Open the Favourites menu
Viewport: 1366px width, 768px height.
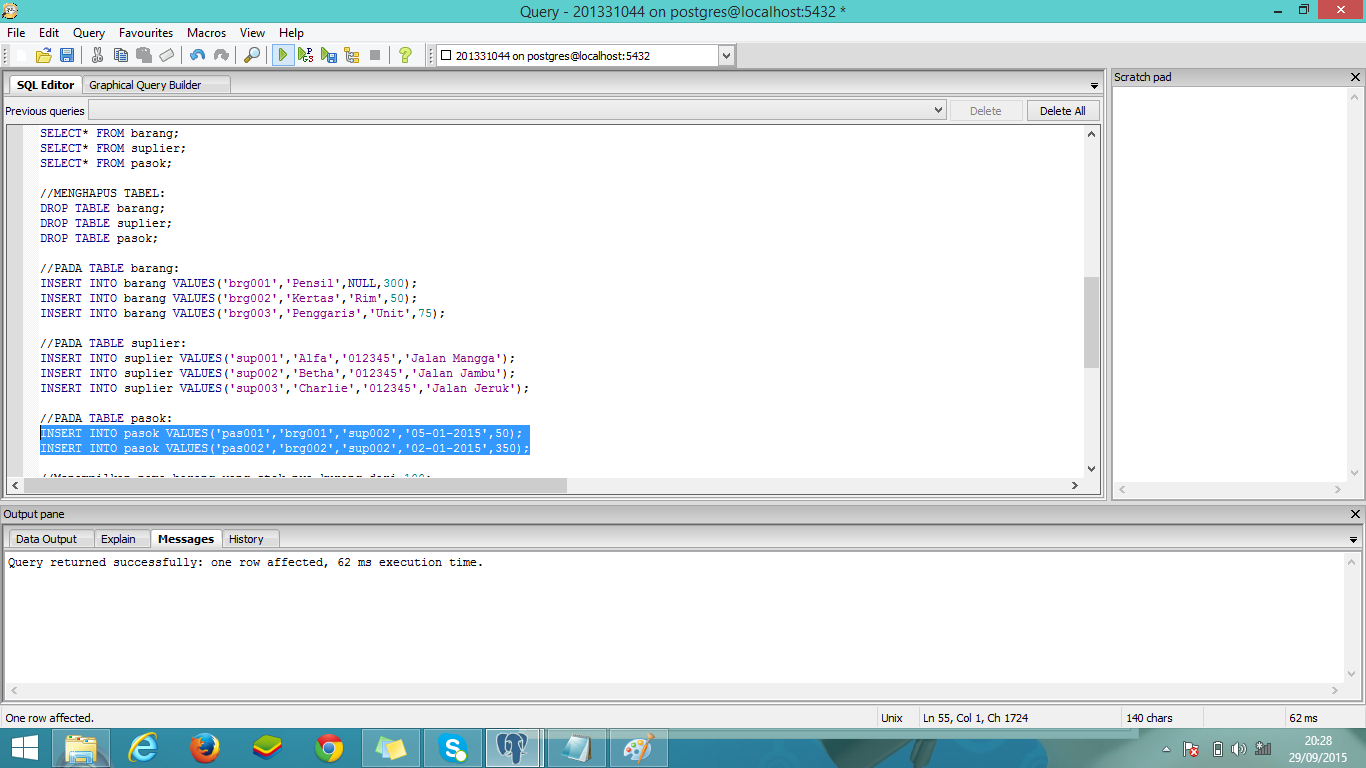tap(146, 33)
